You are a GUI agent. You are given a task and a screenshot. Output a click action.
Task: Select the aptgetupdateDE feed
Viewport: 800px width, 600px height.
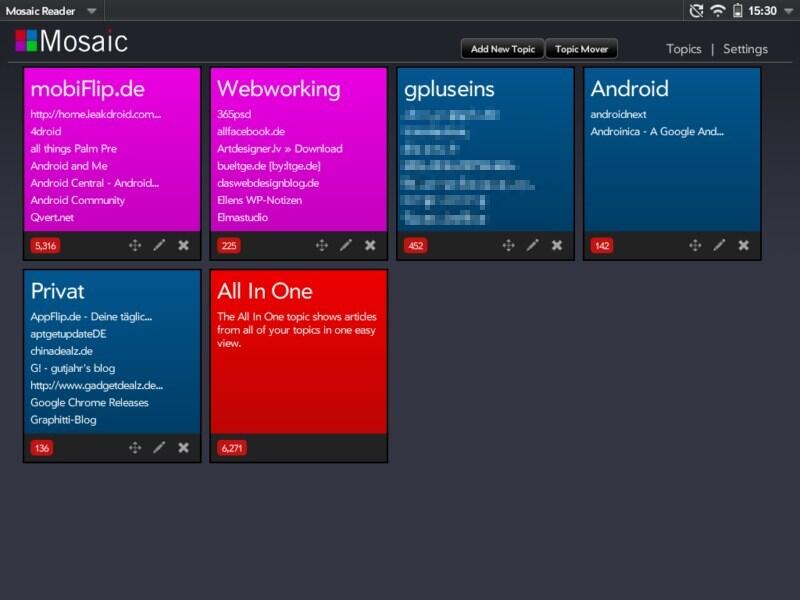pos(68,334)
